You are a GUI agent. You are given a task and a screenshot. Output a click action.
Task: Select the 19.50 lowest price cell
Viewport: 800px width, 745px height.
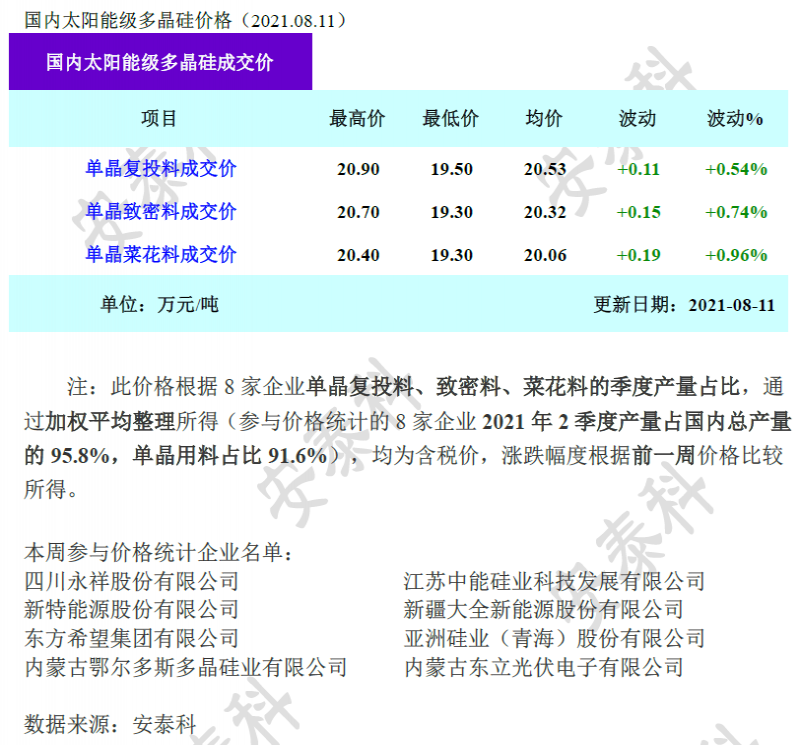(451, 169)
